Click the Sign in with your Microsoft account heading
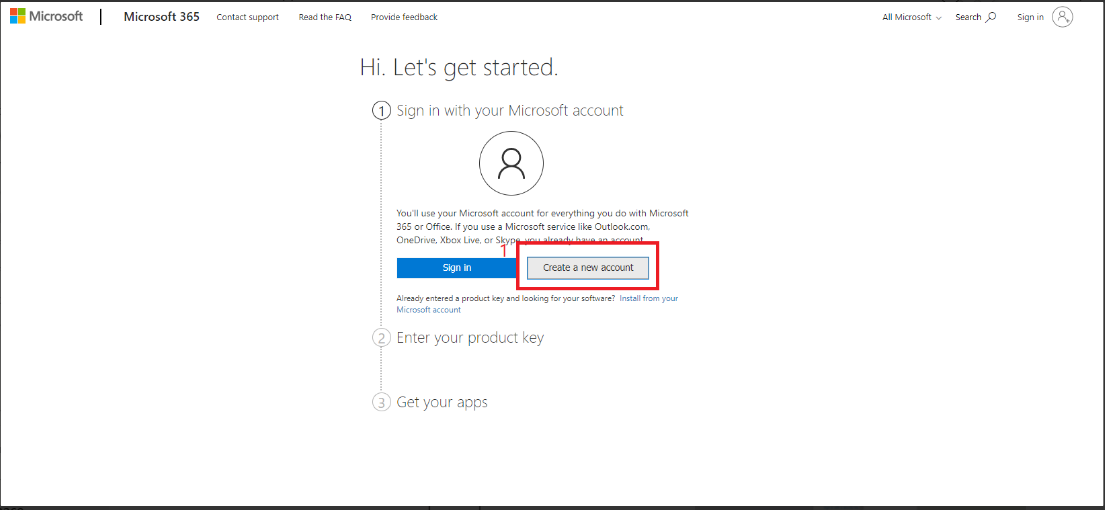Screen dimensions: 1105x510 click(510, 111)
